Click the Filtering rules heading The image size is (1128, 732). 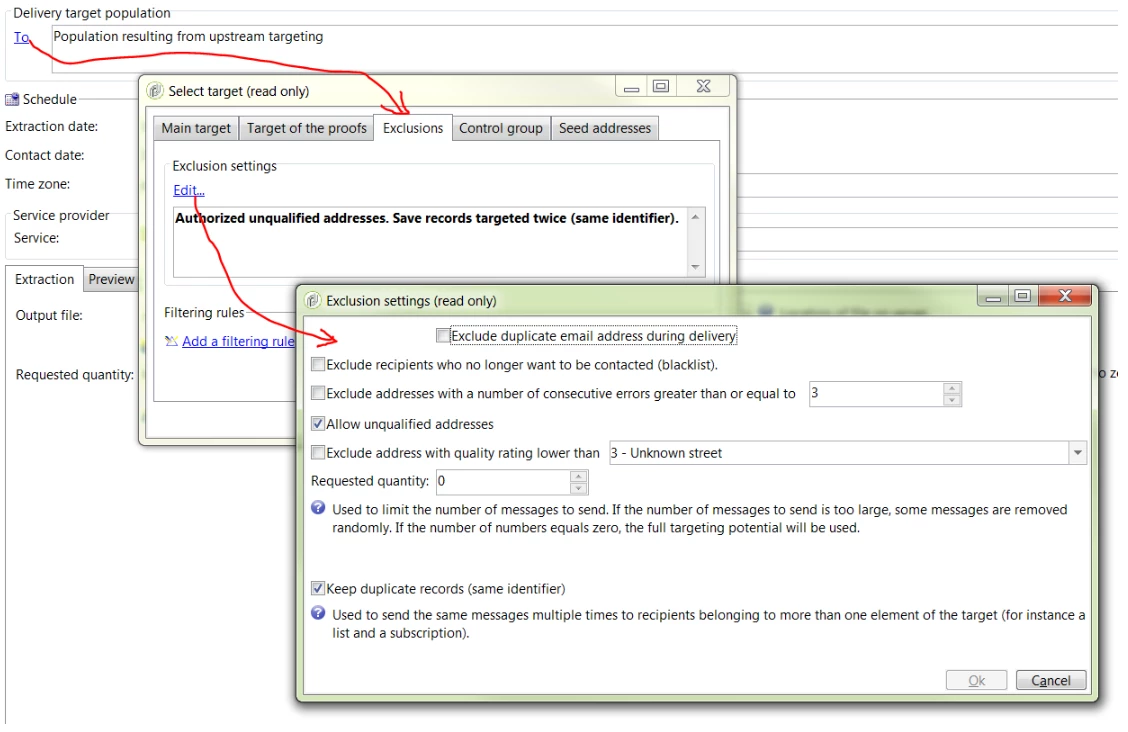(204, 313)
